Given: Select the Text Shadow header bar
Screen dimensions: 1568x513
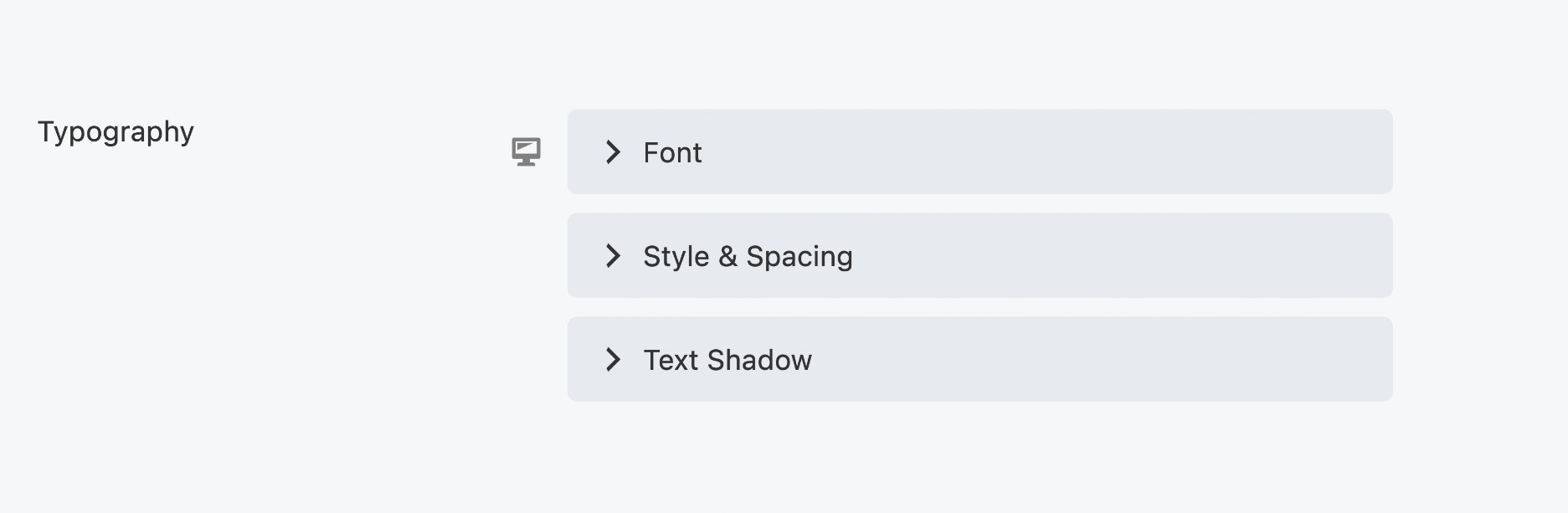Looking at the screenshot, I should pos(979,359).
